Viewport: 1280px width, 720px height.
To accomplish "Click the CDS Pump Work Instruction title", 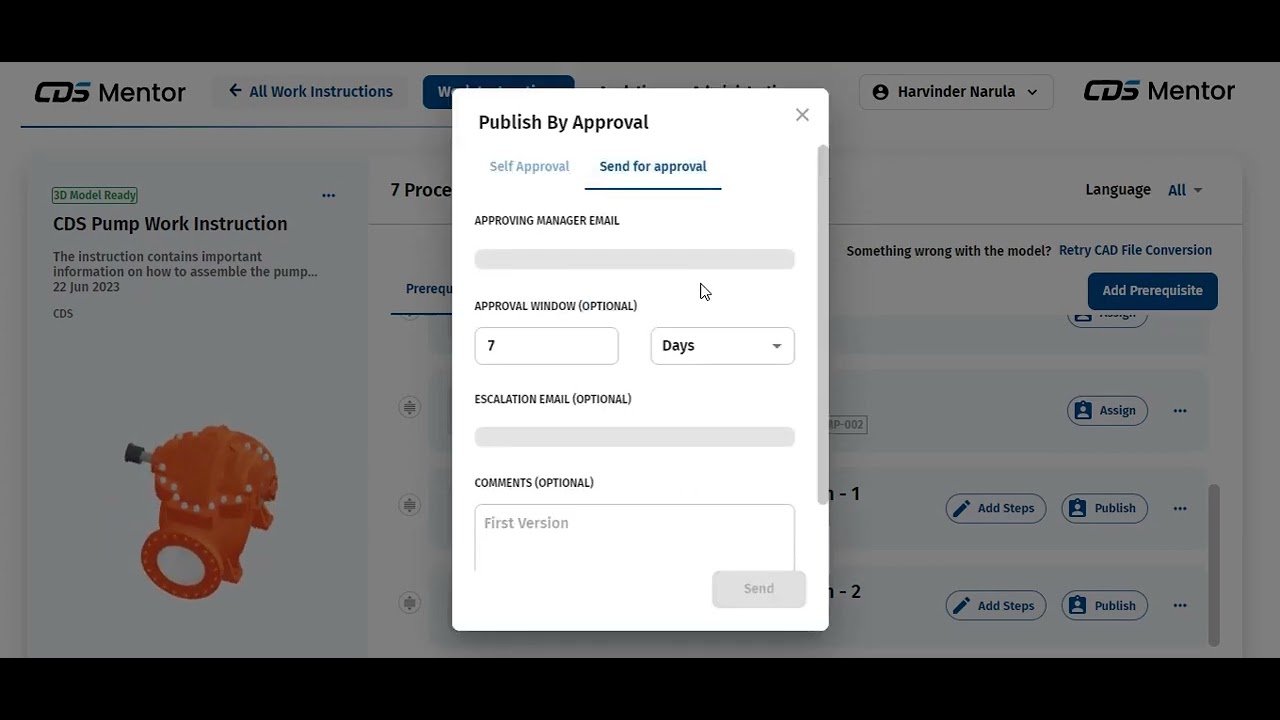I will click(170, 224).
